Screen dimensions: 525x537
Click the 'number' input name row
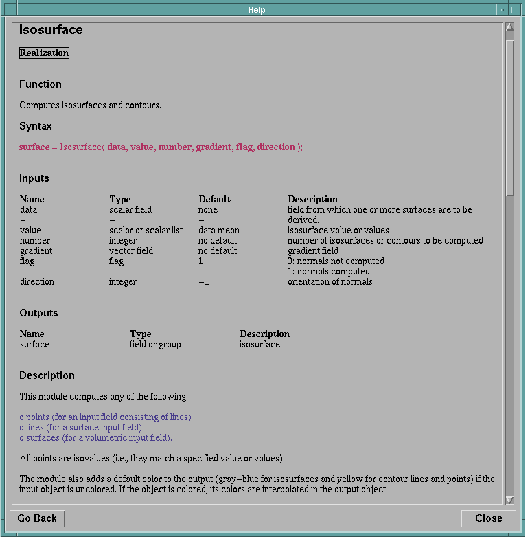click(x=35, y=240)
